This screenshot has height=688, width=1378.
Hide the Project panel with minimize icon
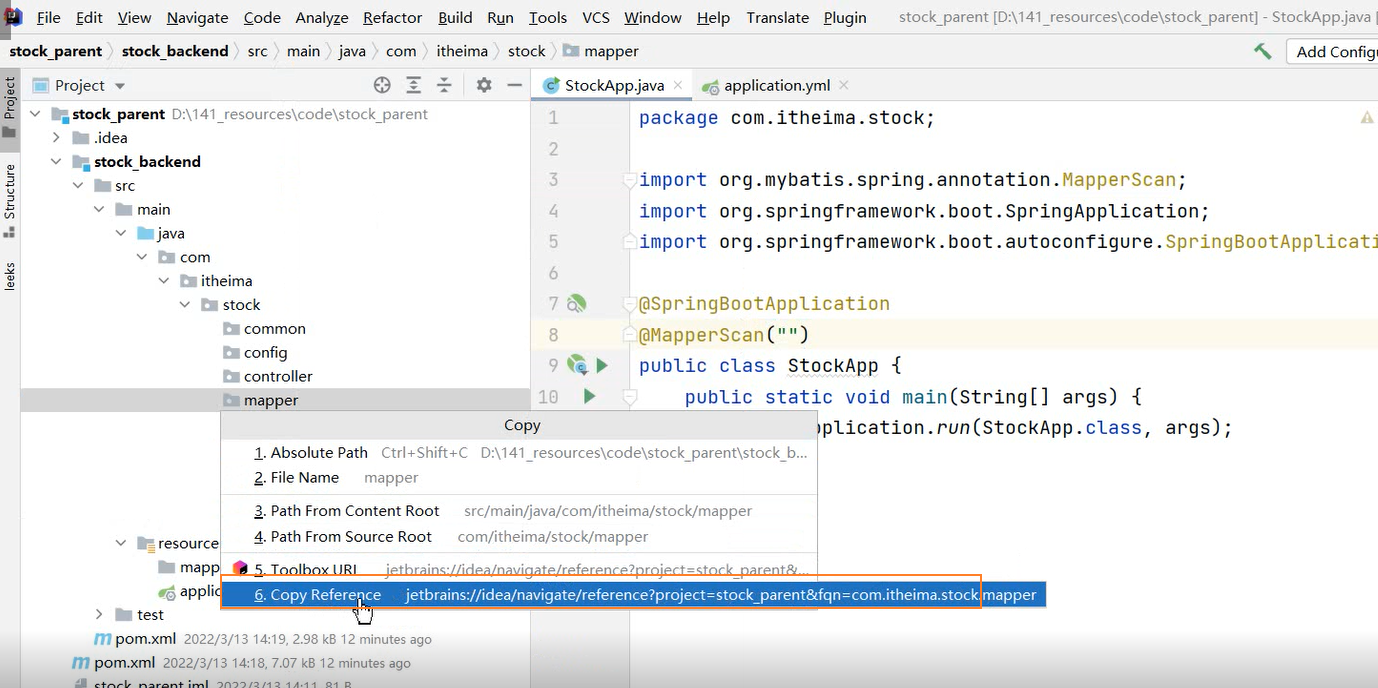(515, 85)
